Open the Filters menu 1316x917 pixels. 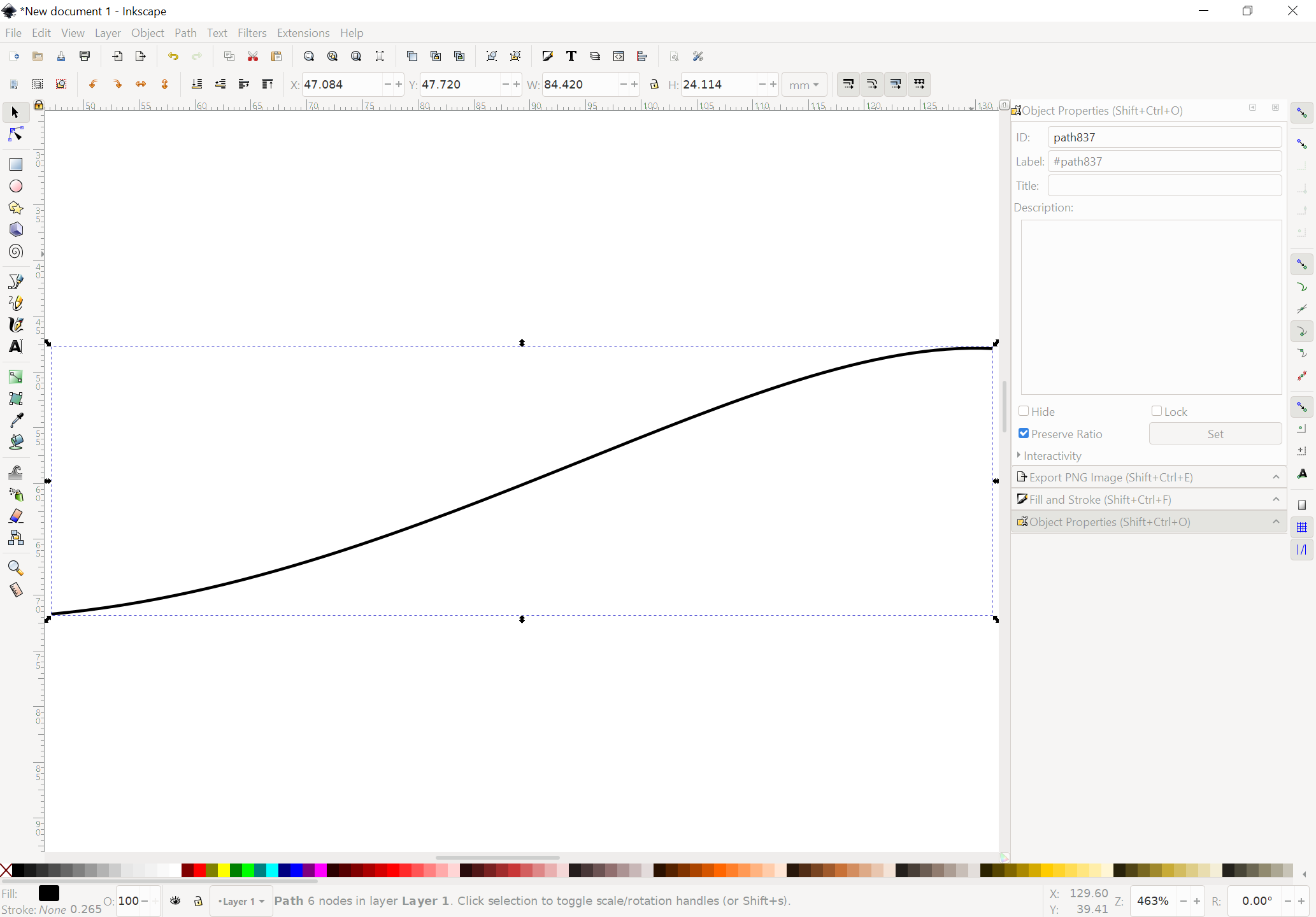click(x=252, y=32)
